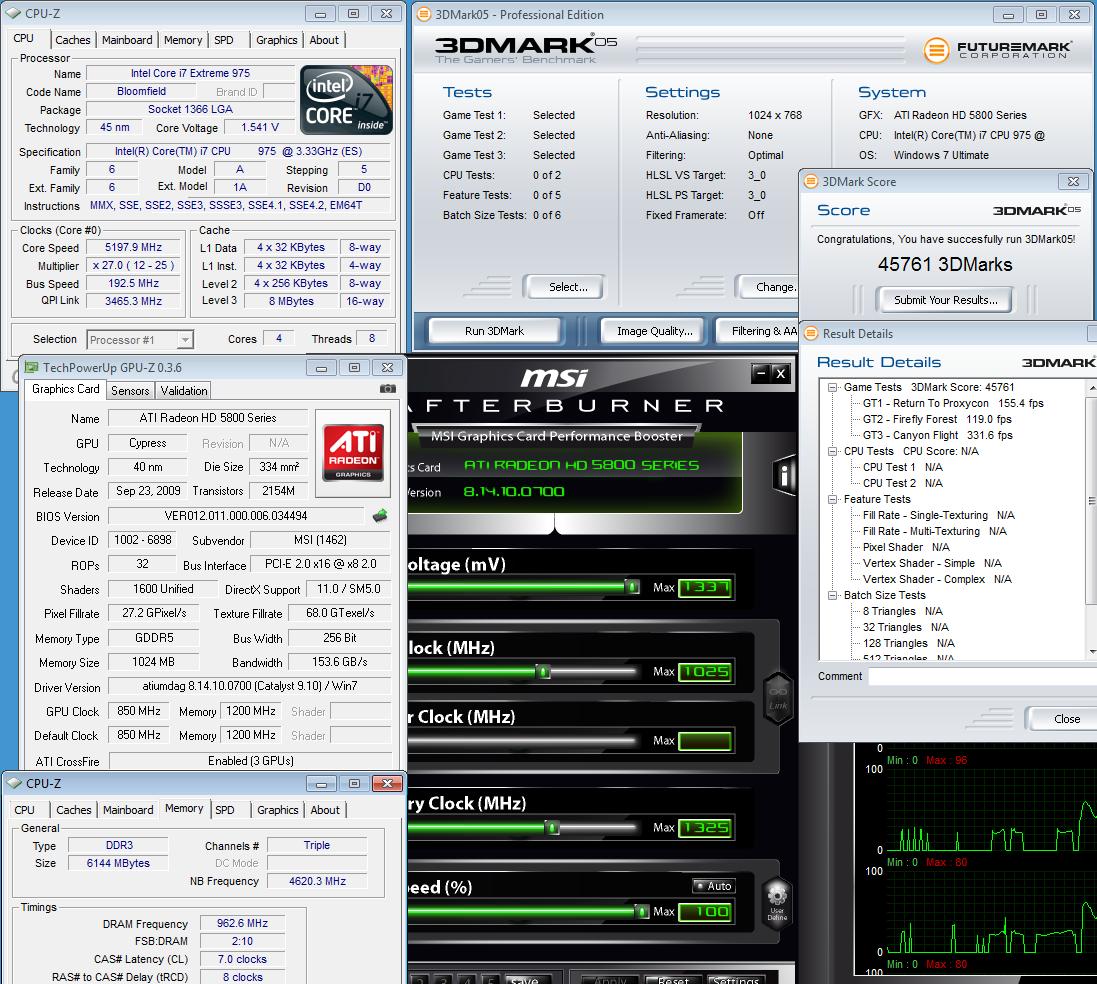This screenshot has width=1097, height=984.
Task: Collapse the Game Tests tree node
Action: pos(833,387)
